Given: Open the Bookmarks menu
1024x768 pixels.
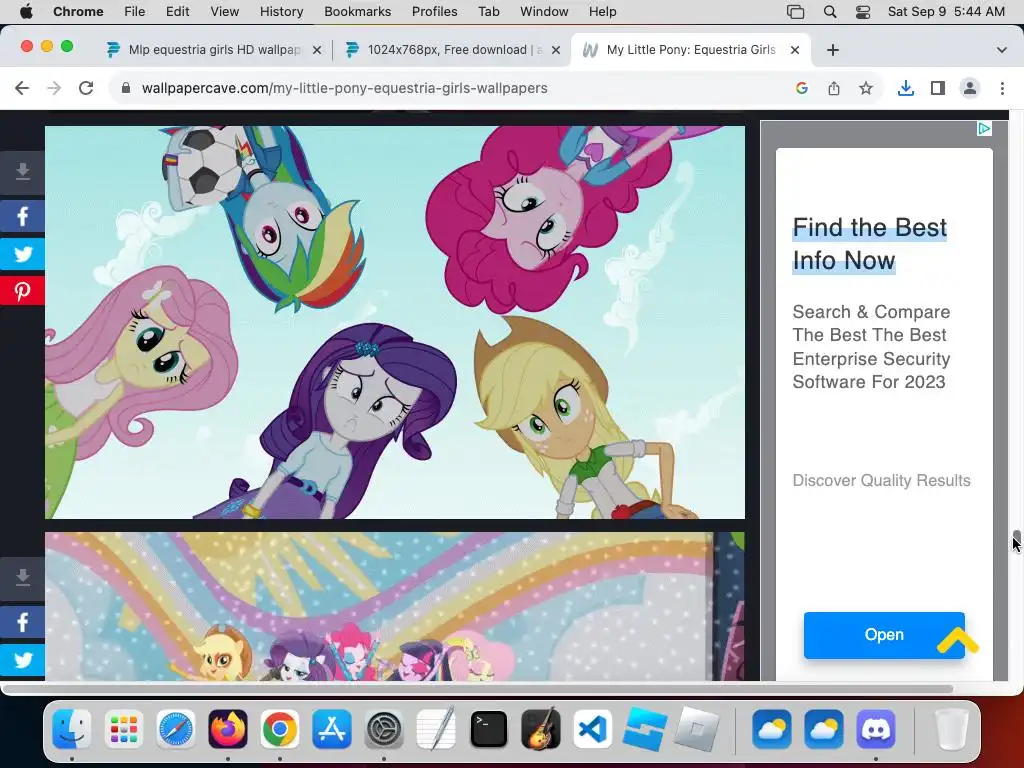Looking at the screenshot, I should 357,12.
